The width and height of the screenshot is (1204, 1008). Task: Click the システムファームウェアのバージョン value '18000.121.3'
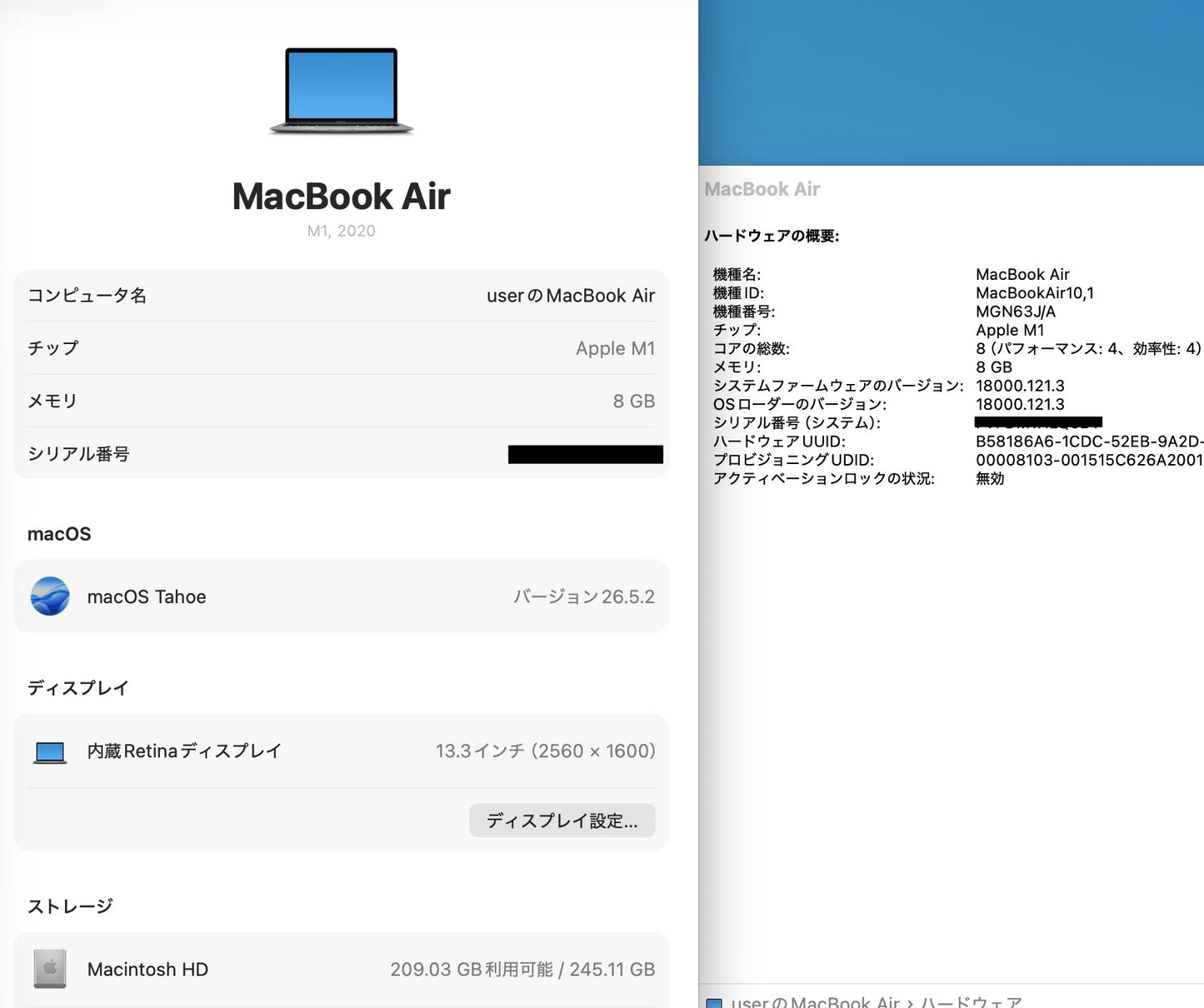[x=1020, y=386]
